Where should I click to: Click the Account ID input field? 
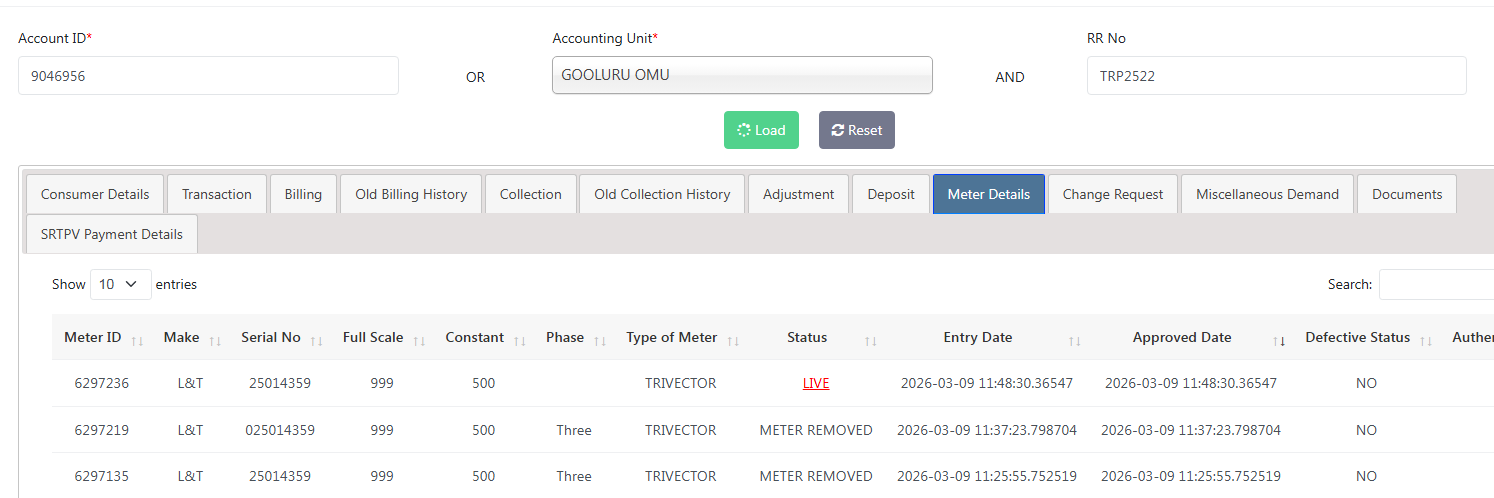208,75
